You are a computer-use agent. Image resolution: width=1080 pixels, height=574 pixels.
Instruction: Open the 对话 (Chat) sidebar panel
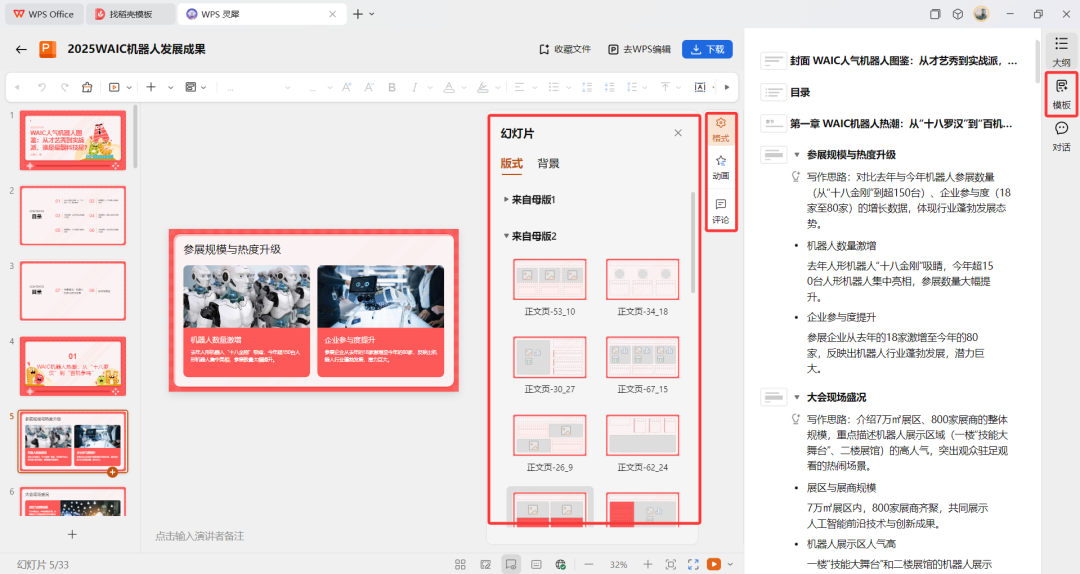(1061, 135)
